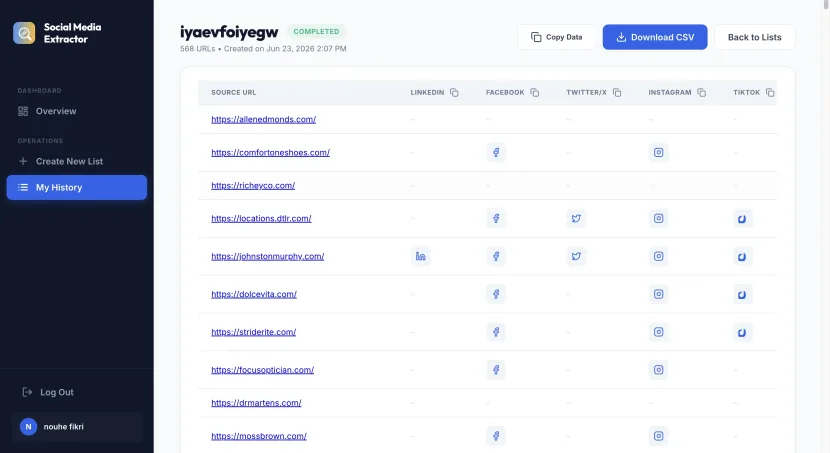Open the richeyco.com link
This screenshot has width=830, height=453.
tap(253, 185)
